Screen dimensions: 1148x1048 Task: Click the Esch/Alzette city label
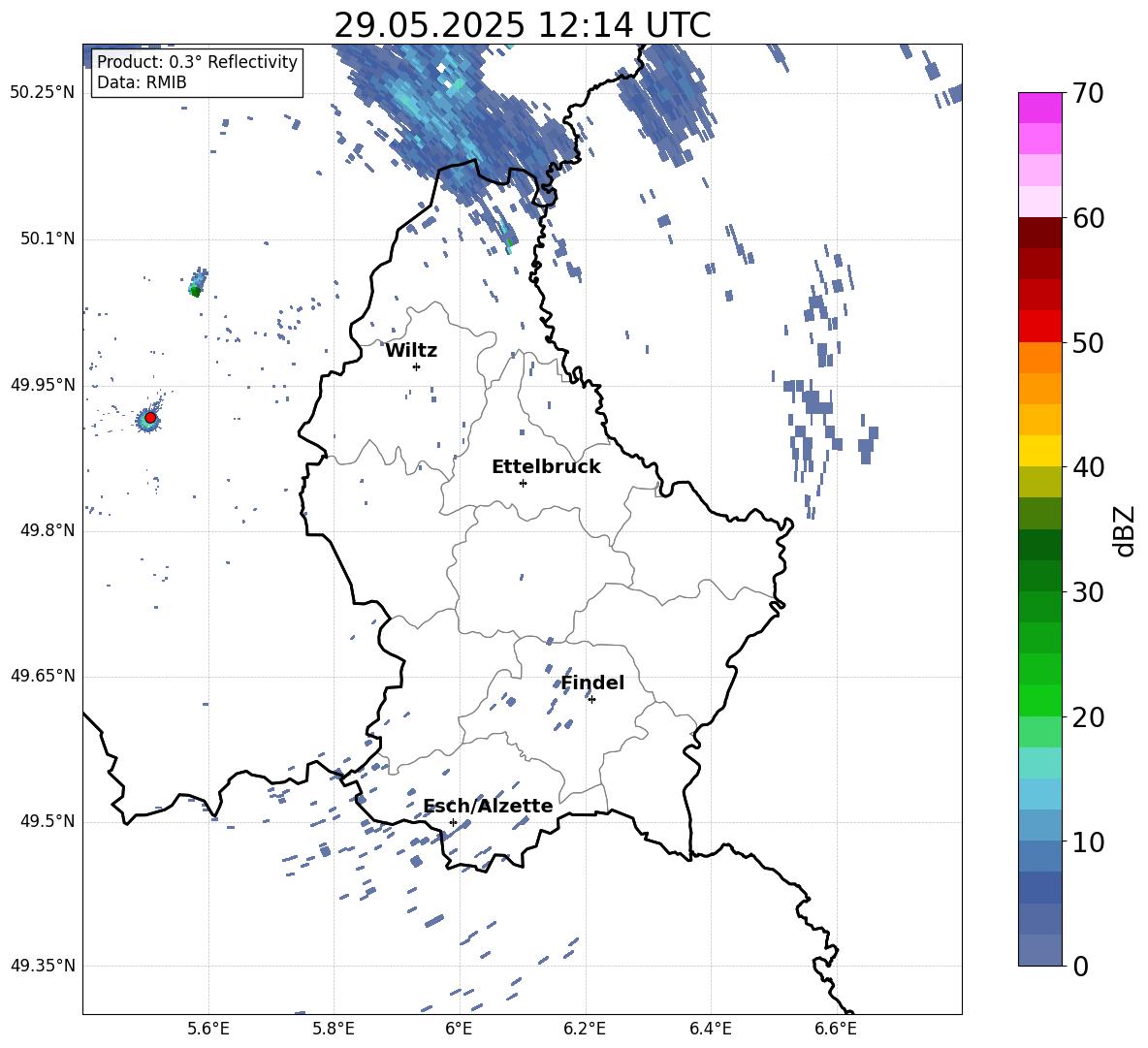pyautogui.click(x=488, y=806)
